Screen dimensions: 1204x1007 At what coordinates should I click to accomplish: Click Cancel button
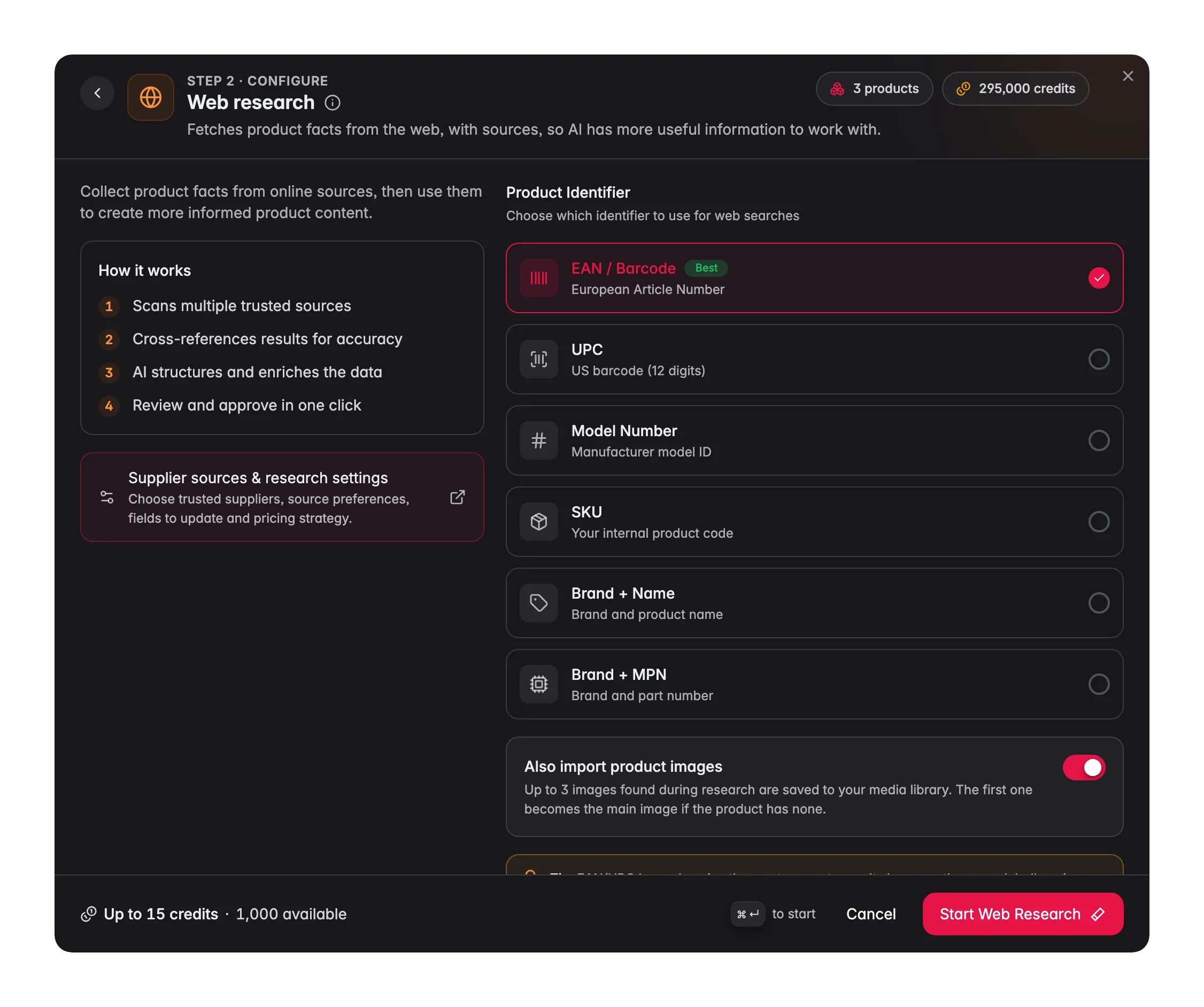[x=871, y=913]
